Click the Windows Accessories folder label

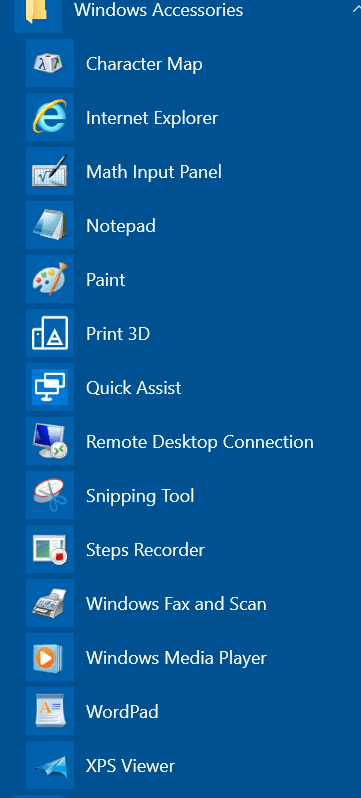click(x=158, y=10)
